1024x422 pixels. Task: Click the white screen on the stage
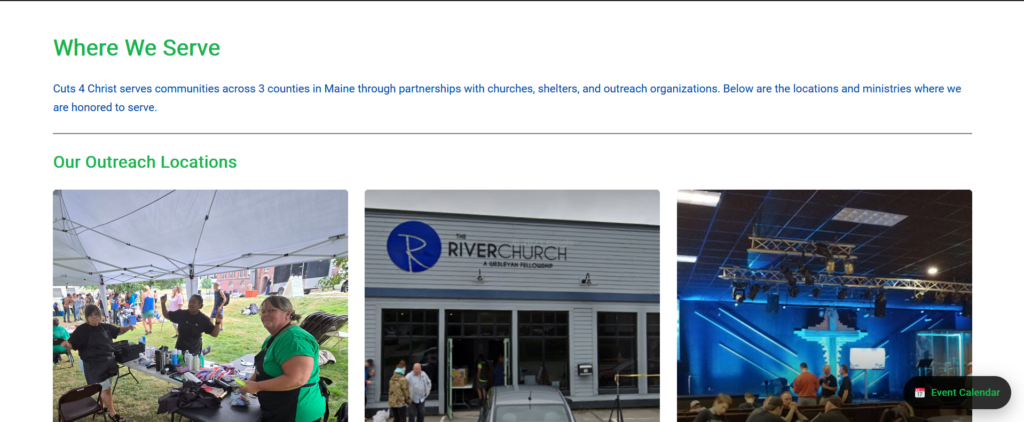[867, 357]
